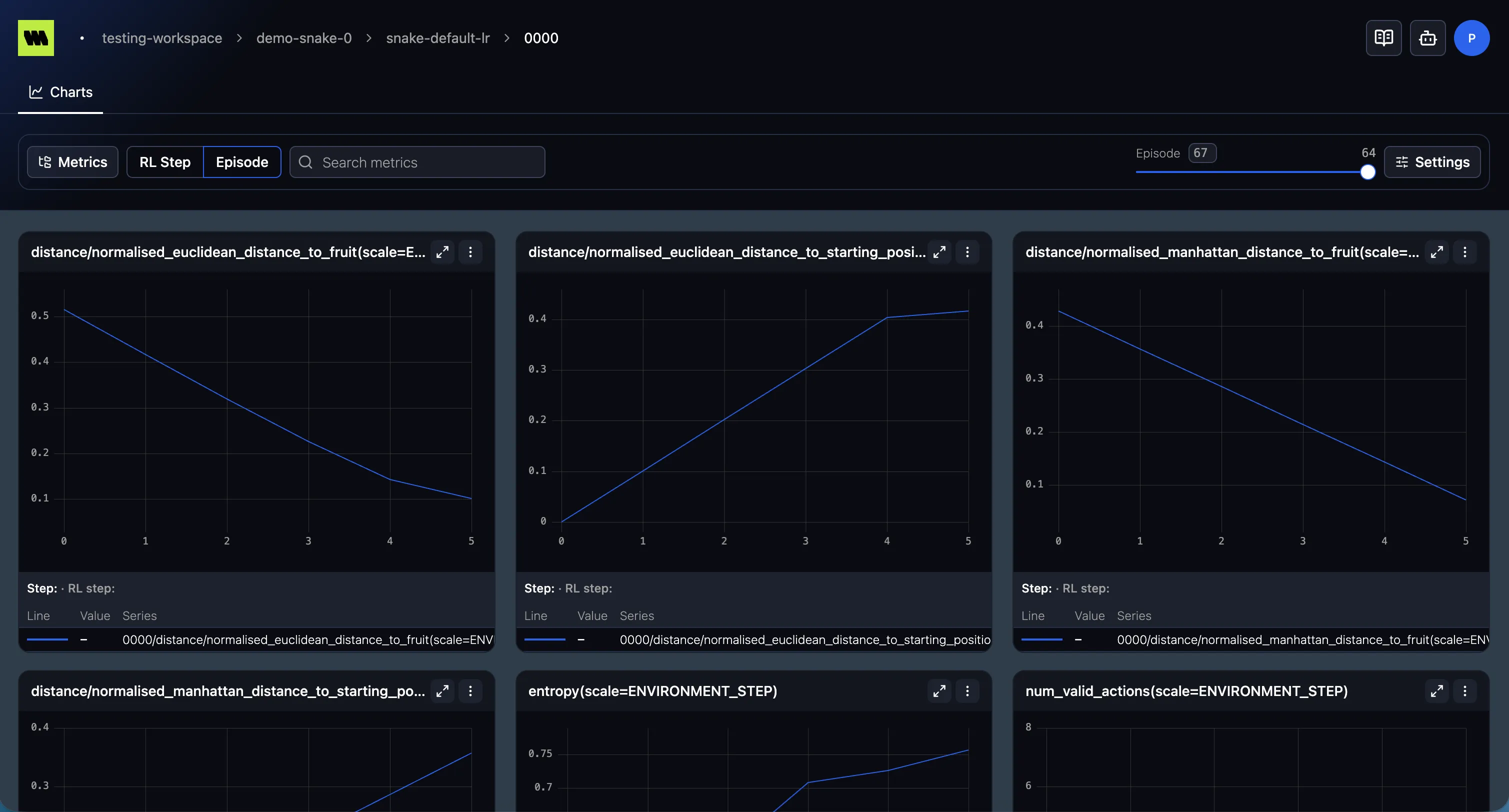The image size is (1509, 812).
Task: Expand the euclidean distance to starting position chart
Action: (x=939, y=252)
